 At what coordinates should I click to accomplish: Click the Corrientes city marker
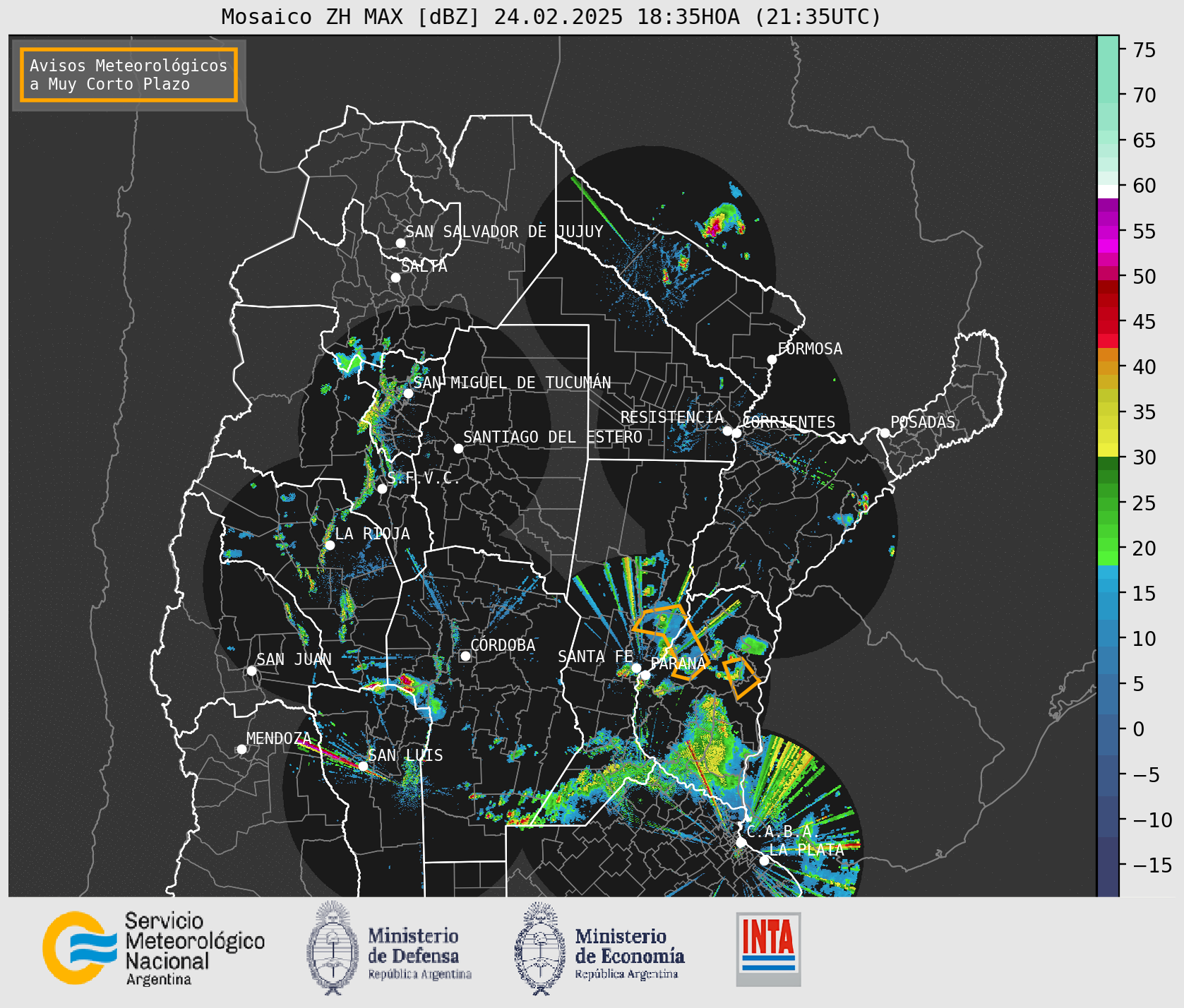click(x=736, y=433)
